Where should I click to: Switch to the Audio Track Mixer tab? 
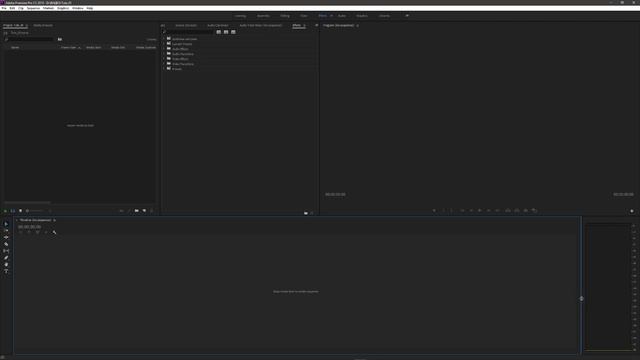[x=261, y=25]
